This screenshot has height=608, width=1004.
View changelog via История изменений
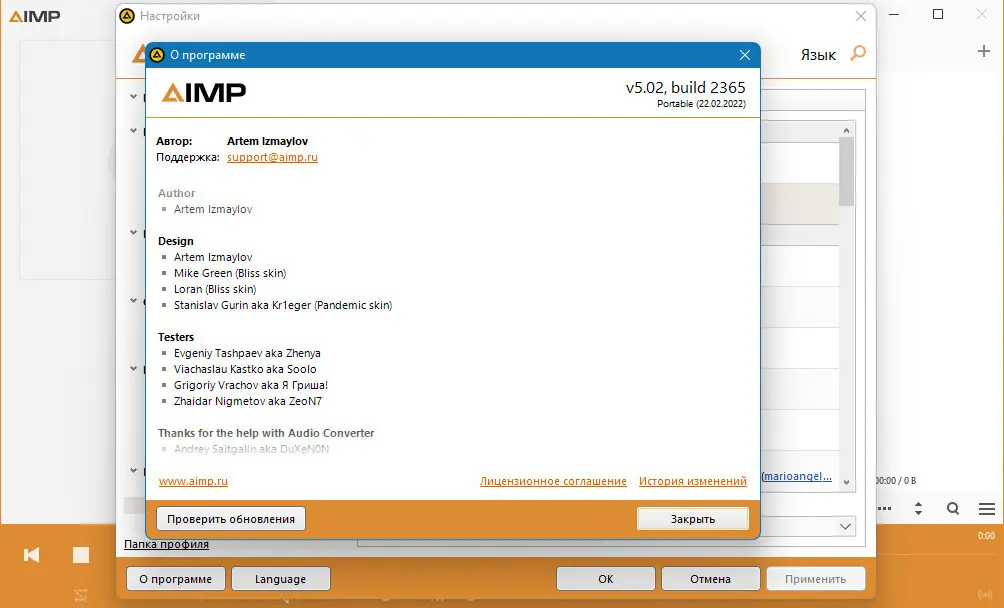(692, 480)
